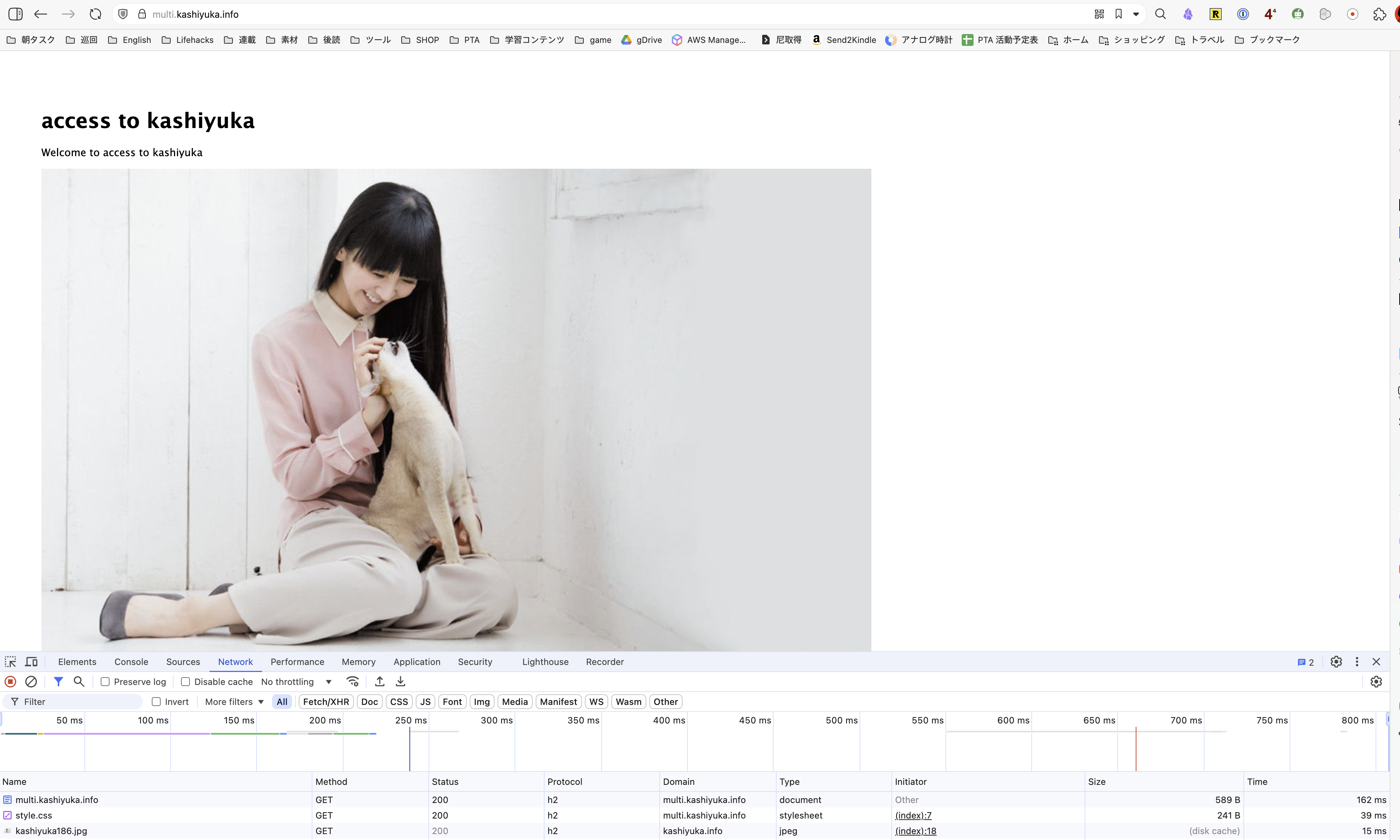Open the network request filter bar
Image resolution: width=1400 pixels, height=840 pixels.
(x=58, y=682)
